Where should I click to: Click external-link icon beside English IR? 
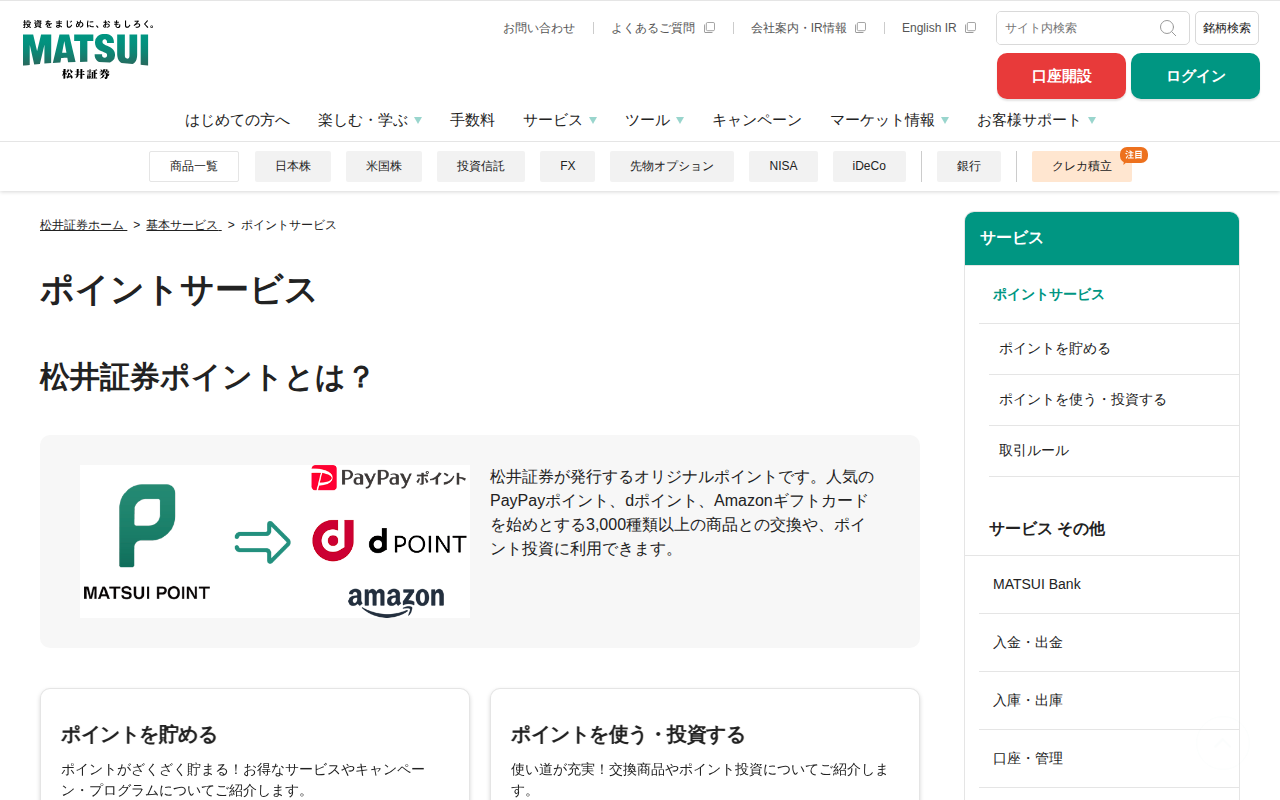[x=970, y=28]
